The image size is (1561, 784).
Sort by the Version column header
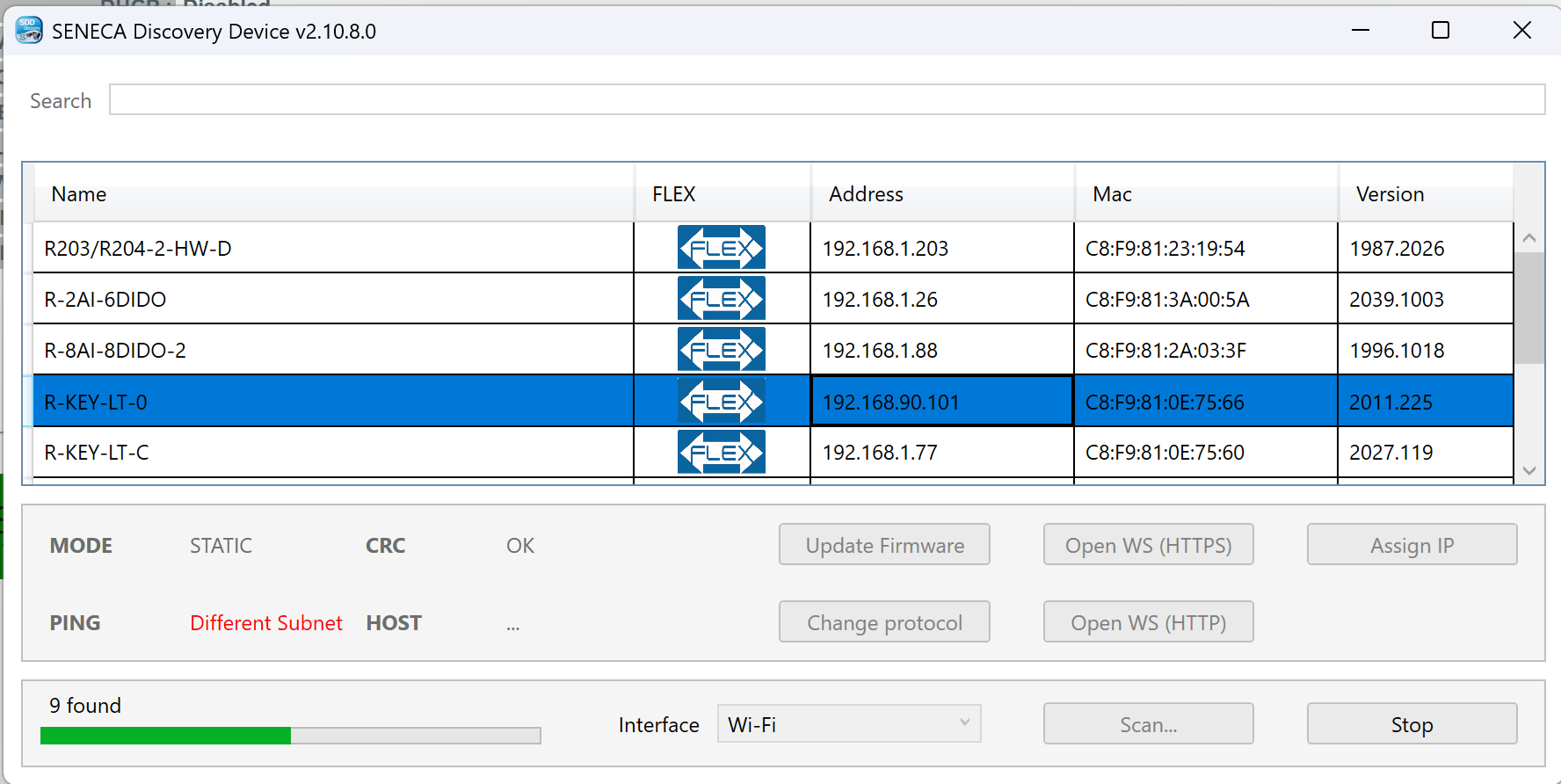[1426, 193]
